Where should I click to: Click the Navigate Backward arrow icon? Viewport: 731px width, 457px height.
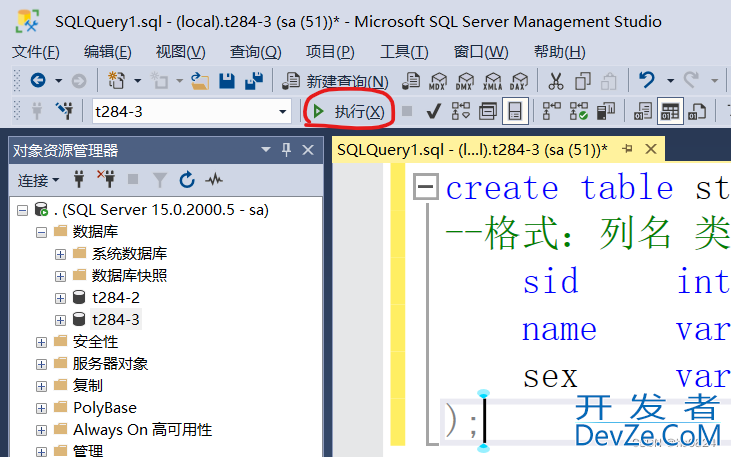[x=38, y=81]
